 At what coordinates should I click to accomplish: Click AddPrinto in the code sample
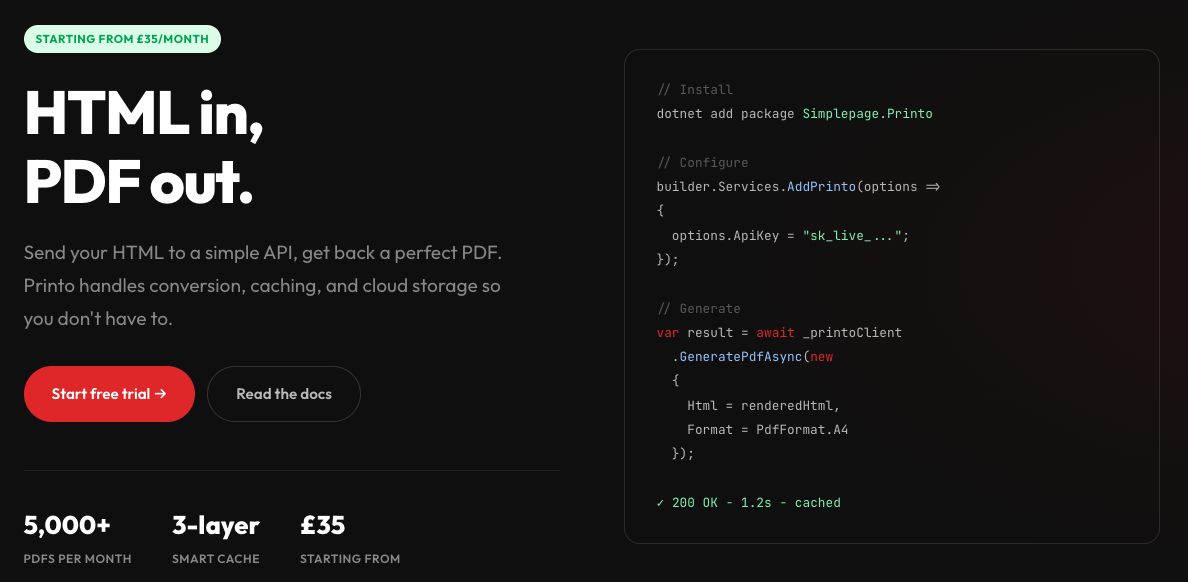(821, 186)
